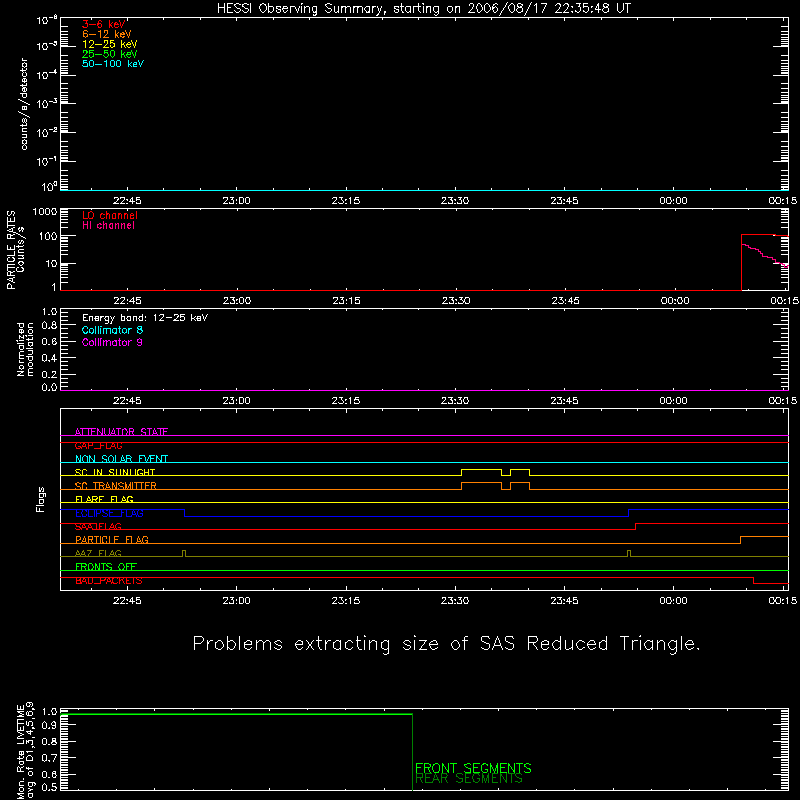This screenshot has width=800, height=800.
Task: Click the SAA_FLAG label
Action: pos(98,527)
